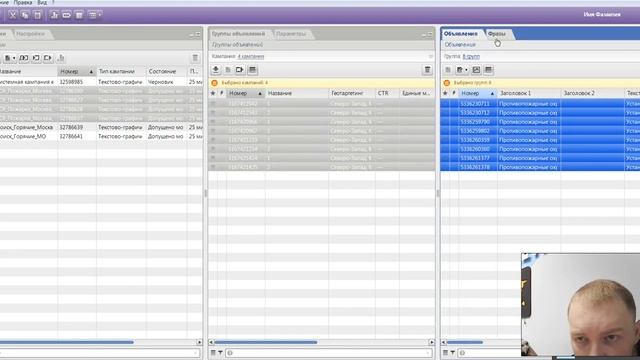Image resolution: width=640 pixels, height=360 pixels.
Task: Select the ad row numbered 5336230712
Action: pos(540,113)
